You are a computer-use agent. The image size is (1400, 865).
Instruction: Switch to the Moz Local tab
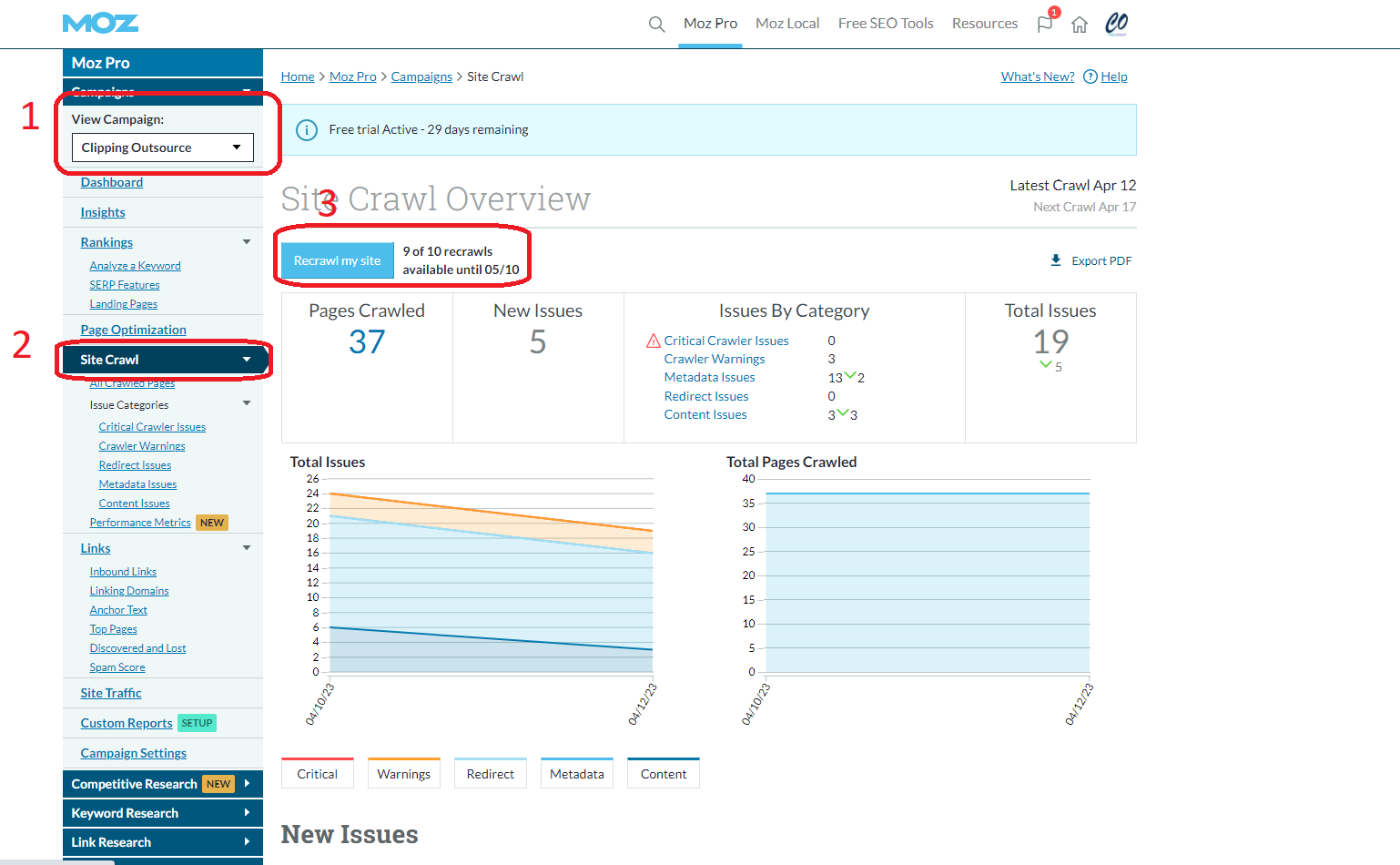pos(787,24)
